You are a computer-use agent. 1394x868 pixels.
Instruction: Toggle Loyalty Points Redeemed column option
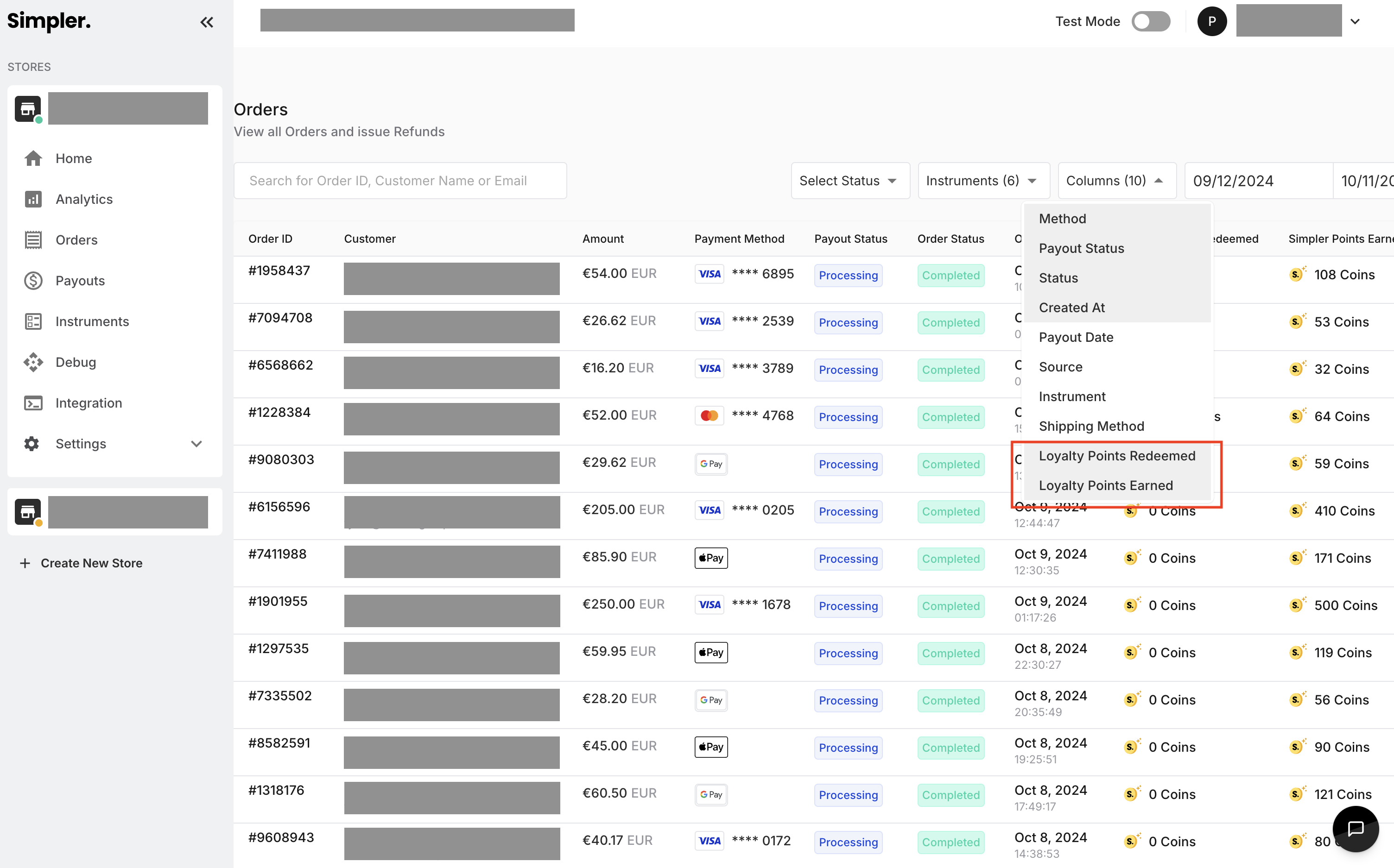click(x=1117, y=456)
